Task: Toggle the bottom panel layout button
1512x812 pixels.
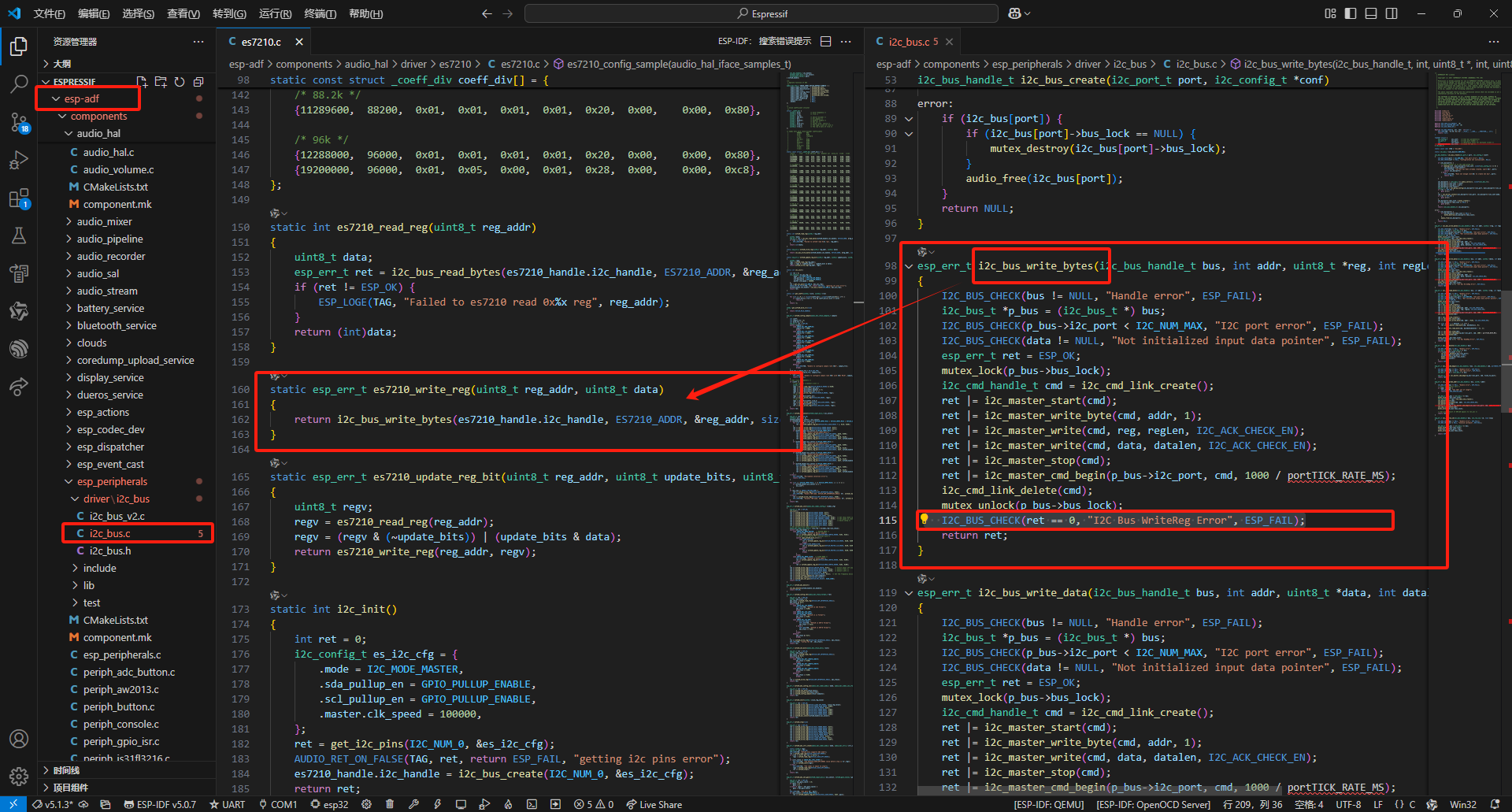Action: pyautogui.click(x=1371, y=13)
